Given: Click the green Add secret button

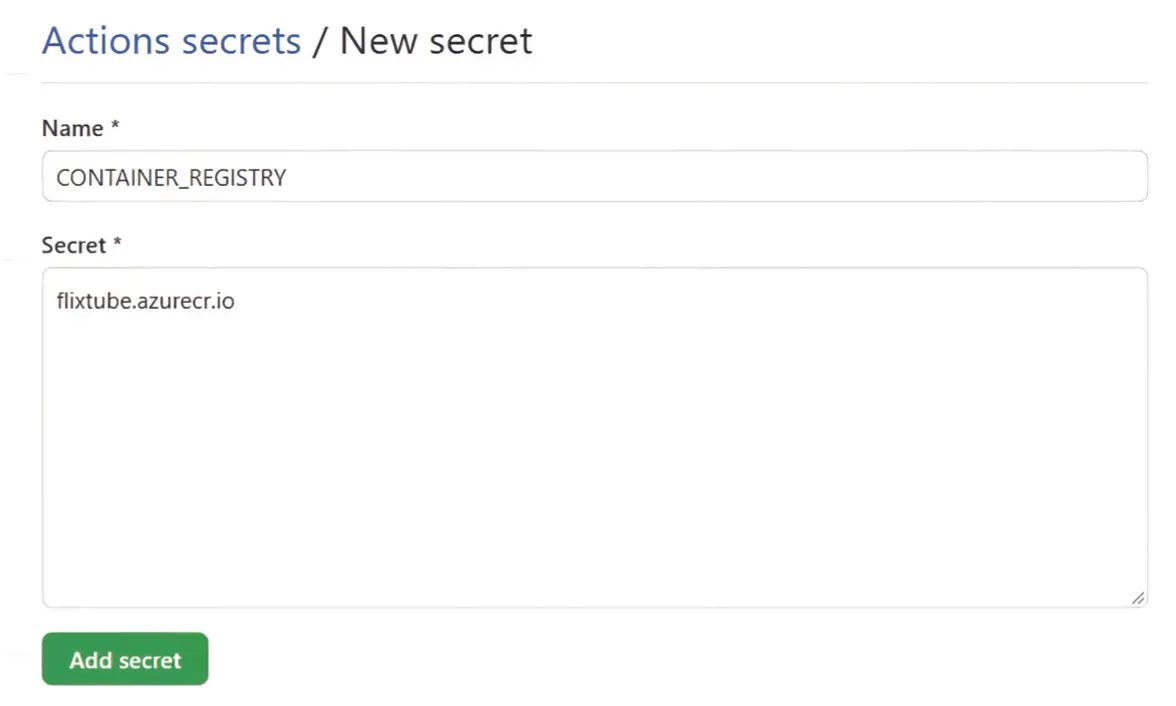Looking at the screenshot, I should 125,659.
